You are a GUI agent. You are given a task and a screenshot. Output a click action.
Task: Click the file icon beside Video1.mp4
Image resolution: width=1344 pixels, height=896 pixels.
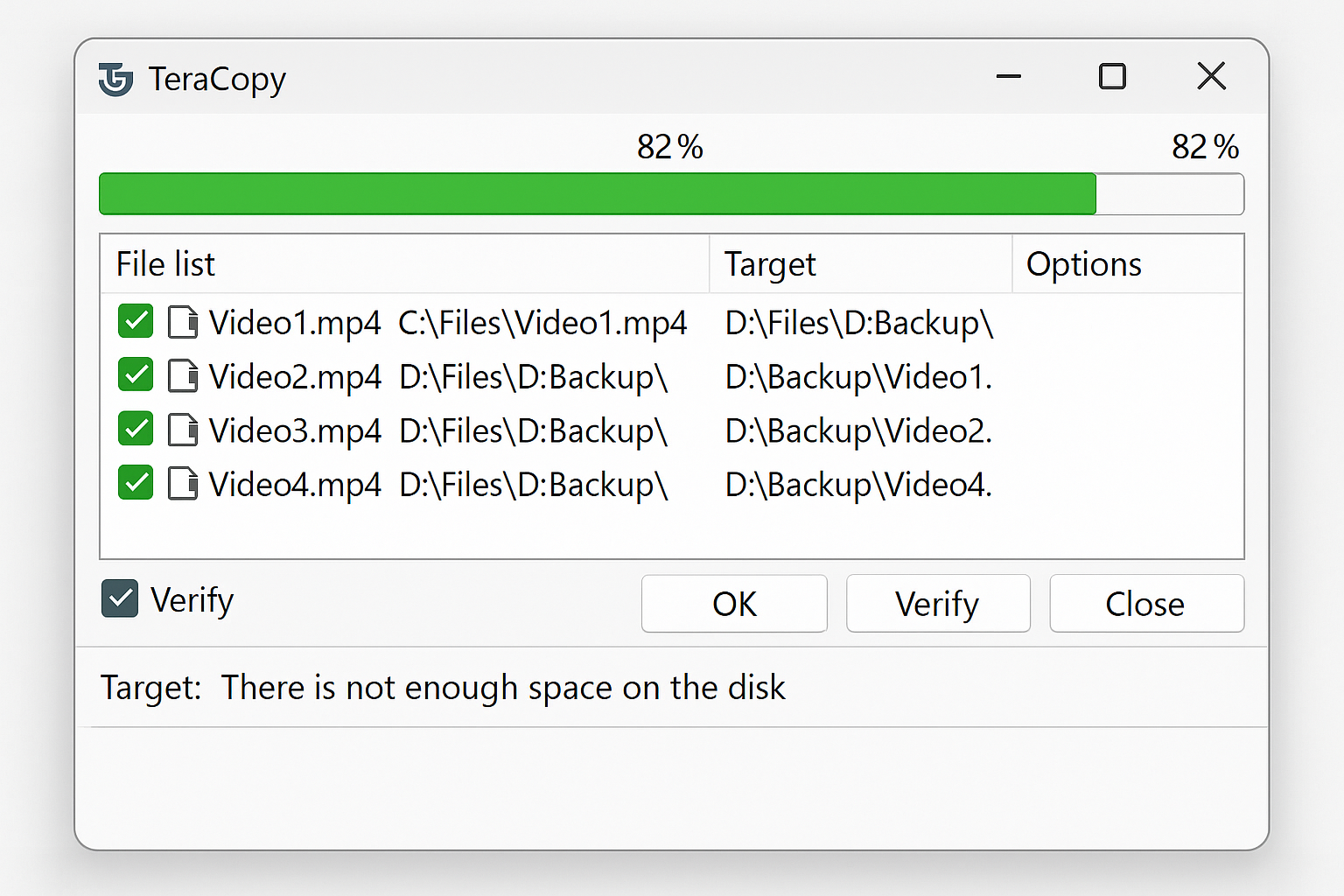point(183,322)
